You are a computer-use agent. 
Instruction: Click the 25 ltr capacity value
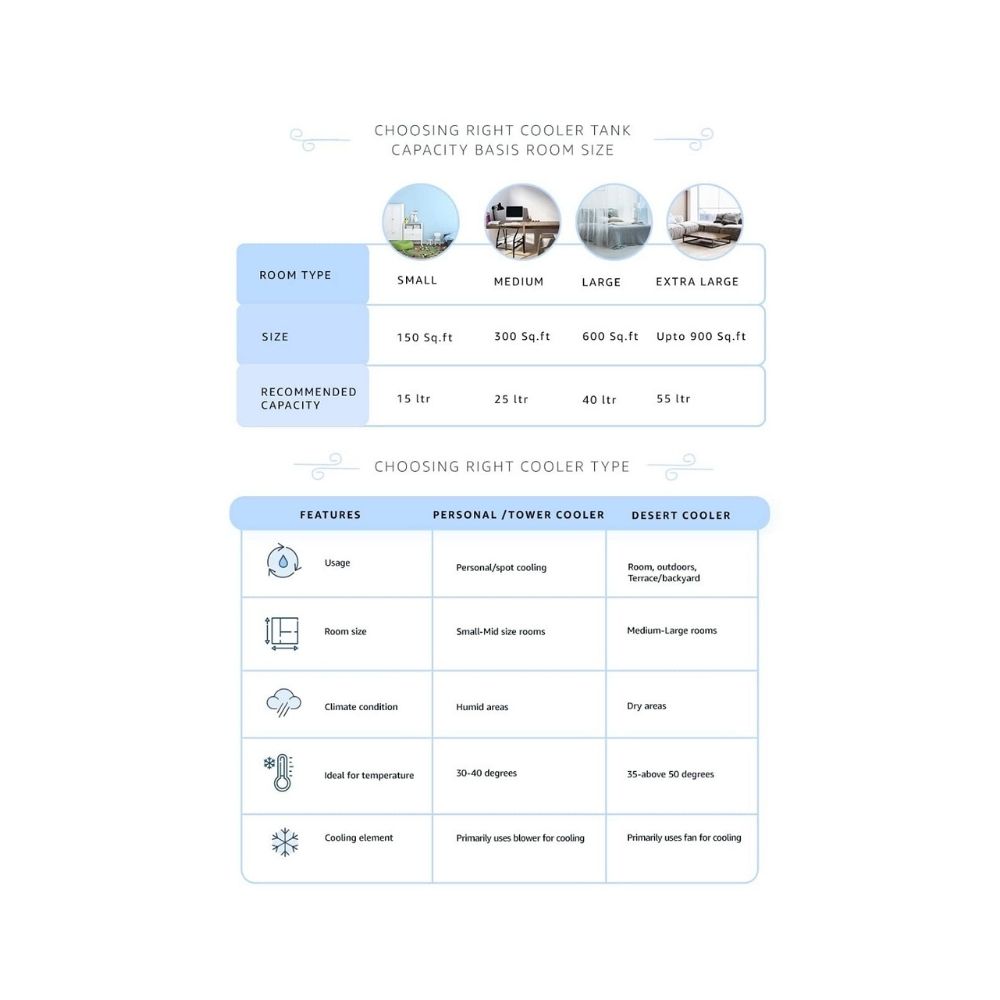(511, 399)
